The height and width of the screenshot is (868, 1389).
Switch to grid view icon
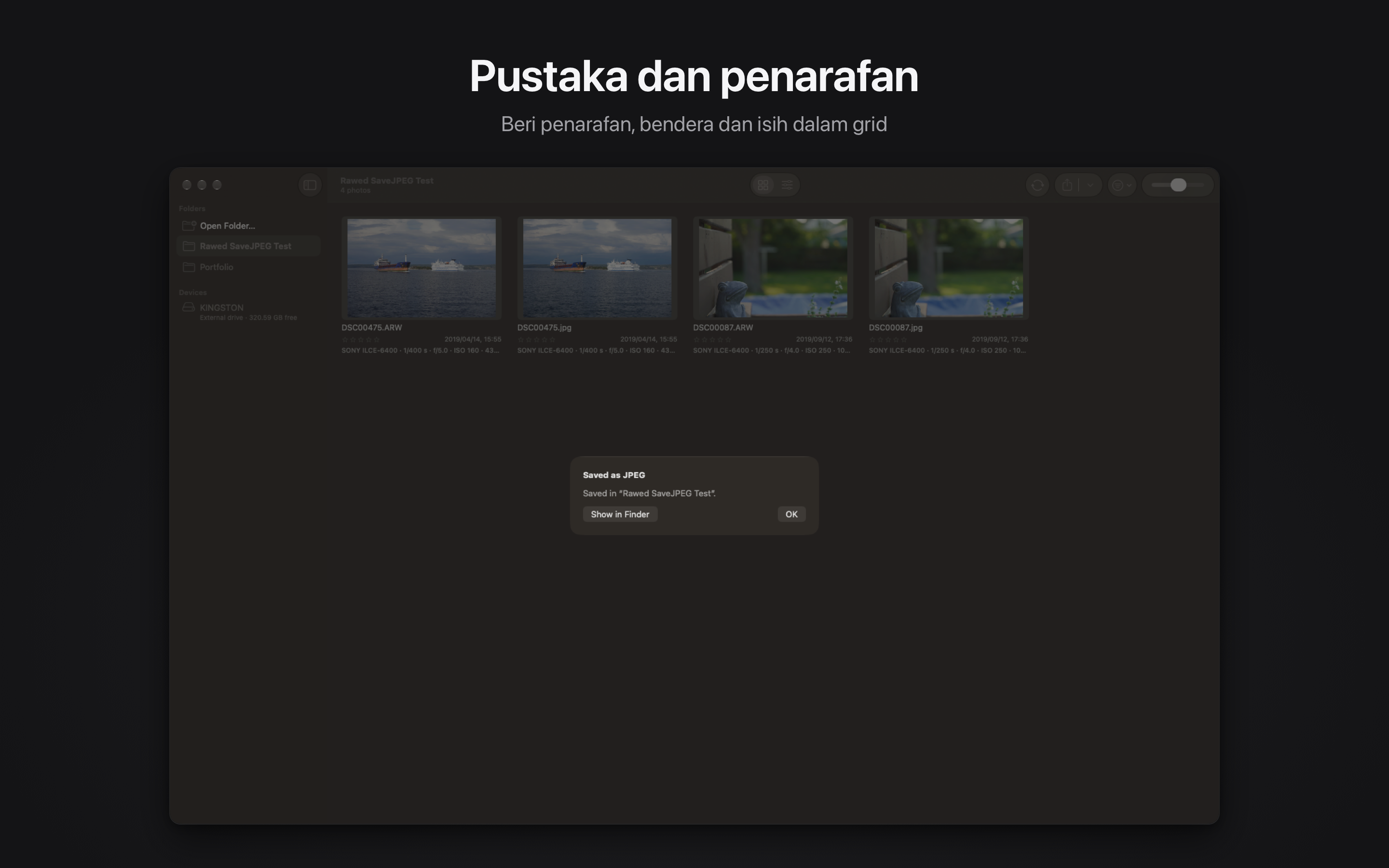click(x=763, y=185)
